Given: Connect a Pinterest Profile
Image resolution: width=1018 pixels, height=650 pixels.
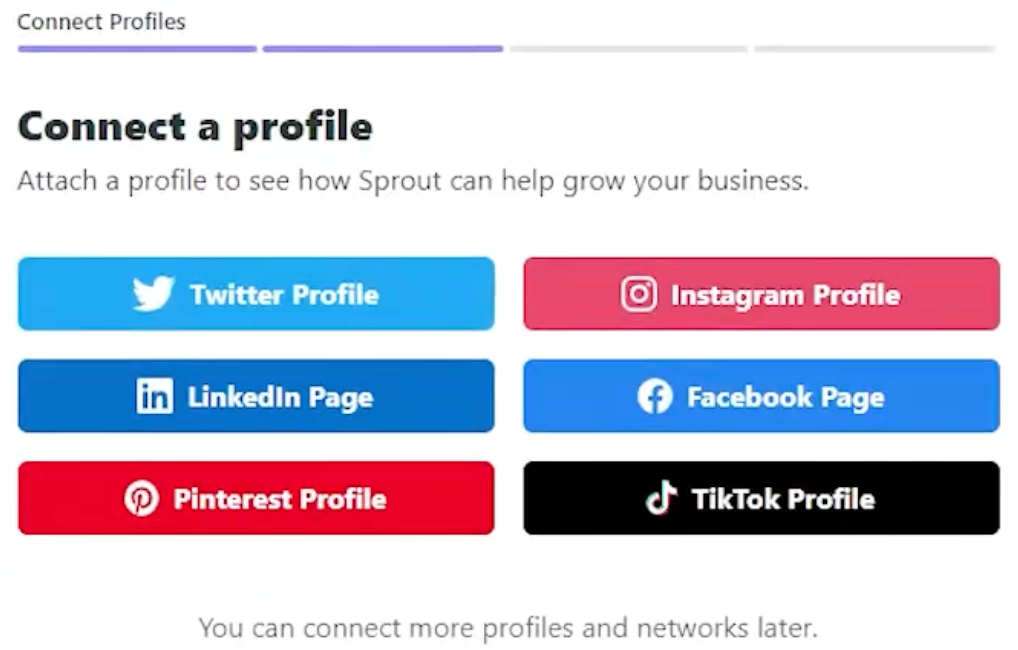Looking at the screenshot, I should pyautogui.click(x=255, y=498).
